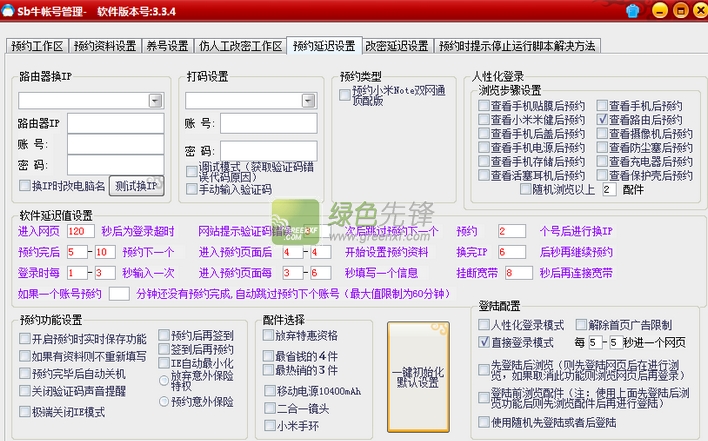This screenshot has width=708, height=441.
Task: Open 预约时提示停止运行脚本解决方法 tab
Action: click(x=517, y=46)
